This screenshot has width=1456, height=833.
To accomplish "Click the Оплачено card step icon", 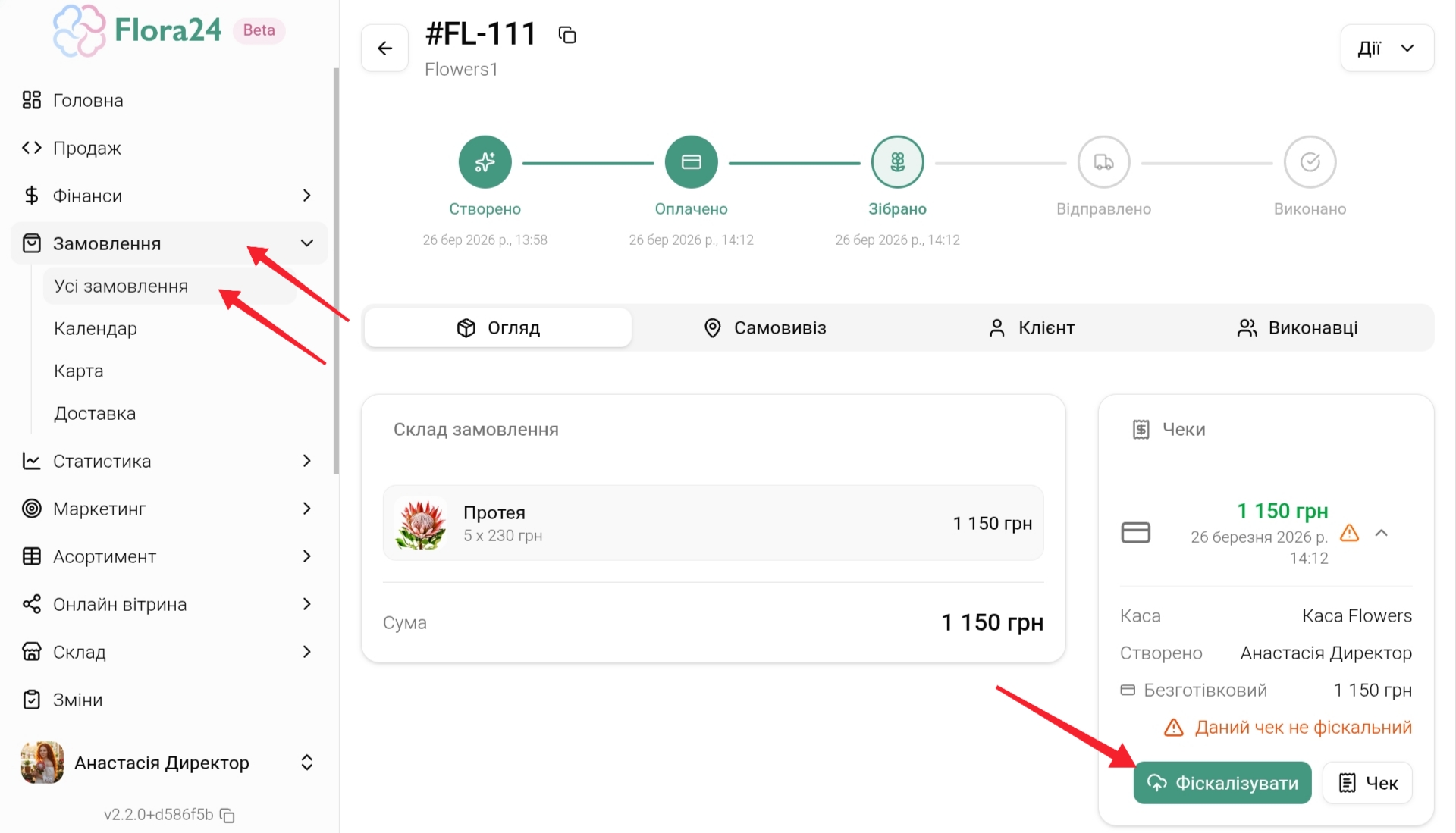I will (691, 162).
